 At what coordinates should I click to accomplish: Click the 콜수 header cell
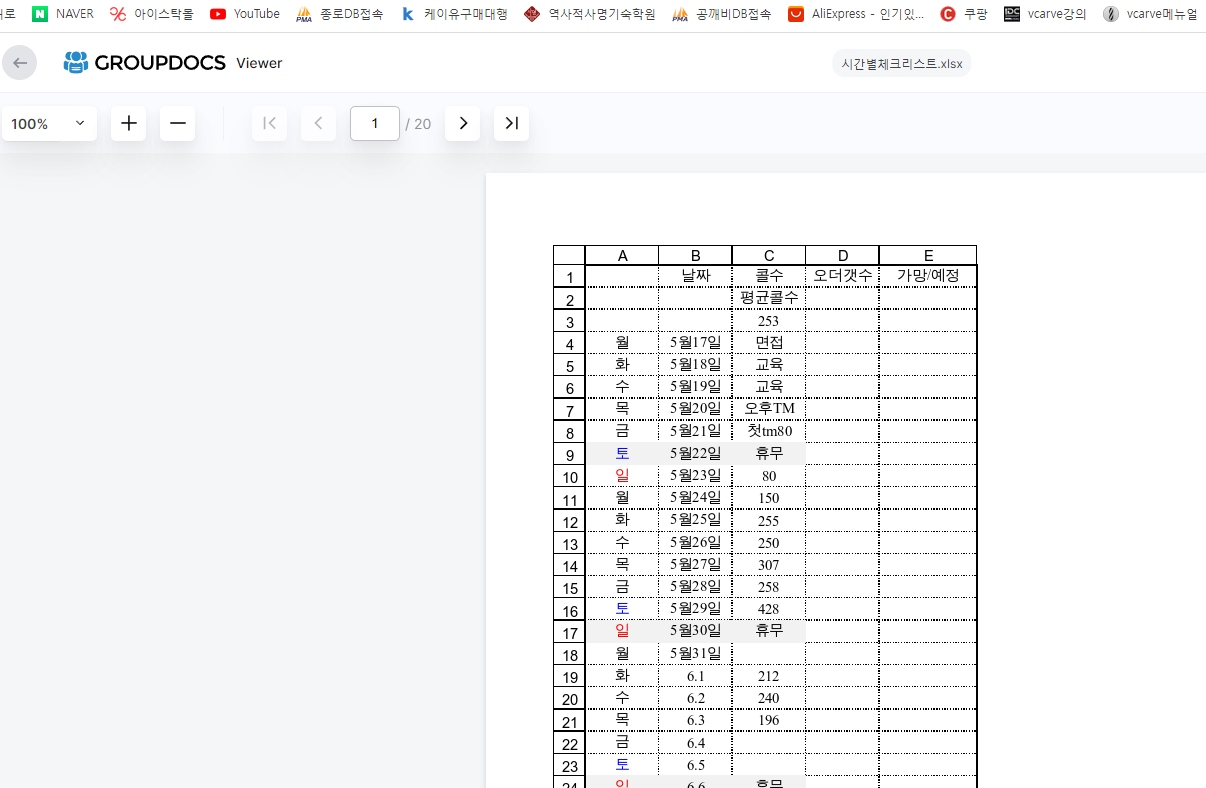click(768, 276)
